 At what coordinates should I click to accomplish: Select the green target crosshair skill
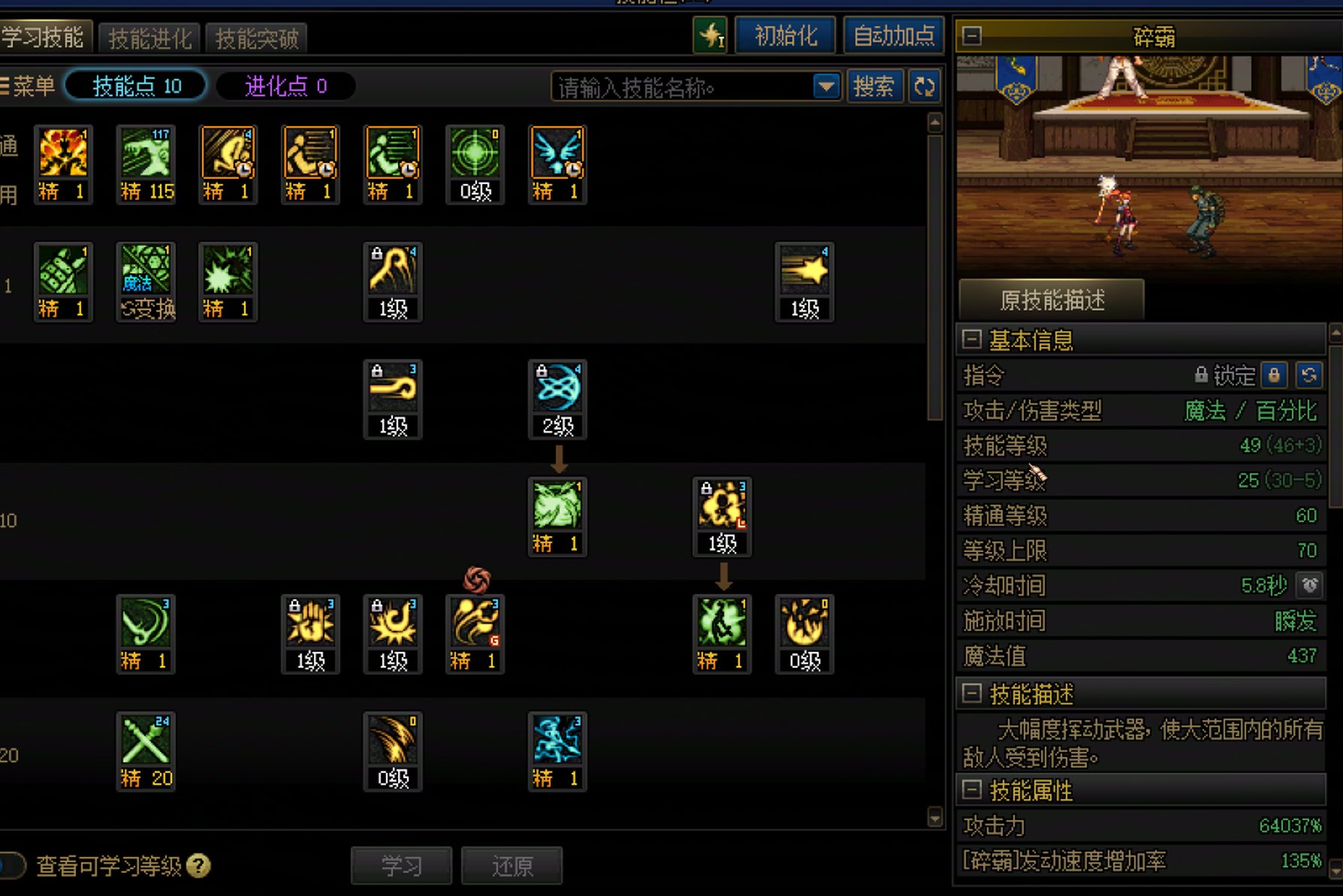tap(475, 164)
